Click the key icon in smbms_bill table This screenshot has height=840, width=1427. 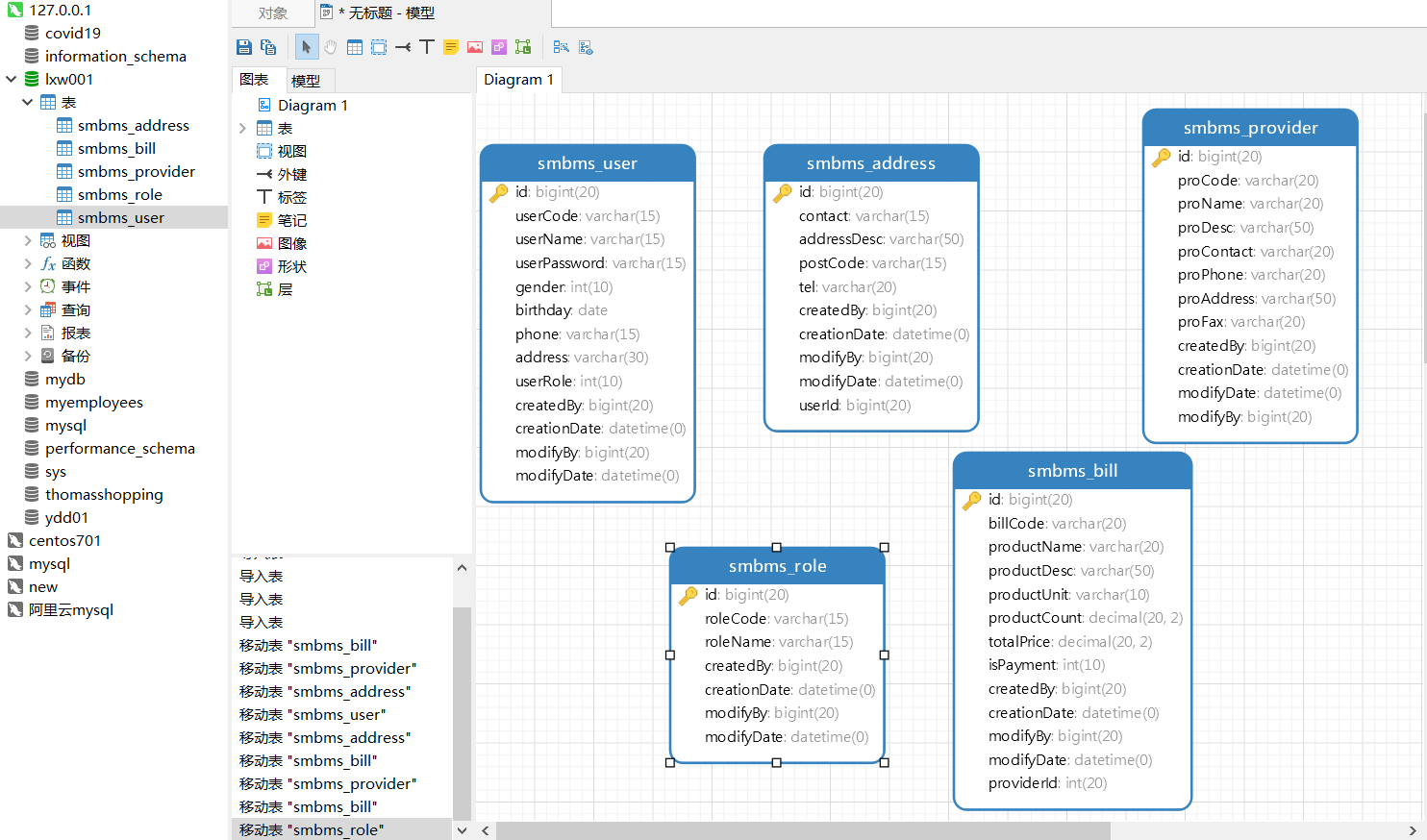pos(972,500)
